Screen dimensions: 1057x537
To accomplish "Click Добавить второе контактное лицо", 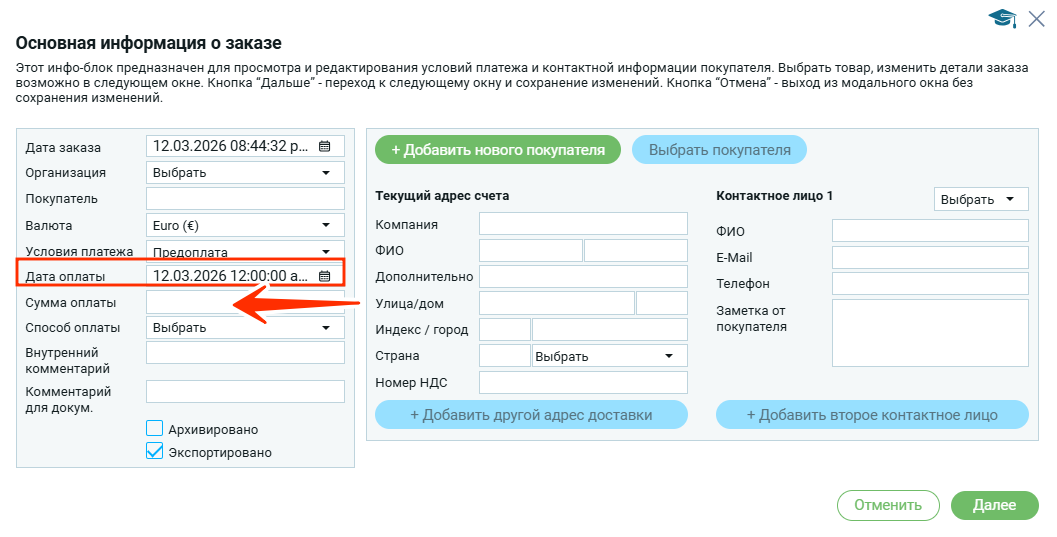I will pos(872,415).
